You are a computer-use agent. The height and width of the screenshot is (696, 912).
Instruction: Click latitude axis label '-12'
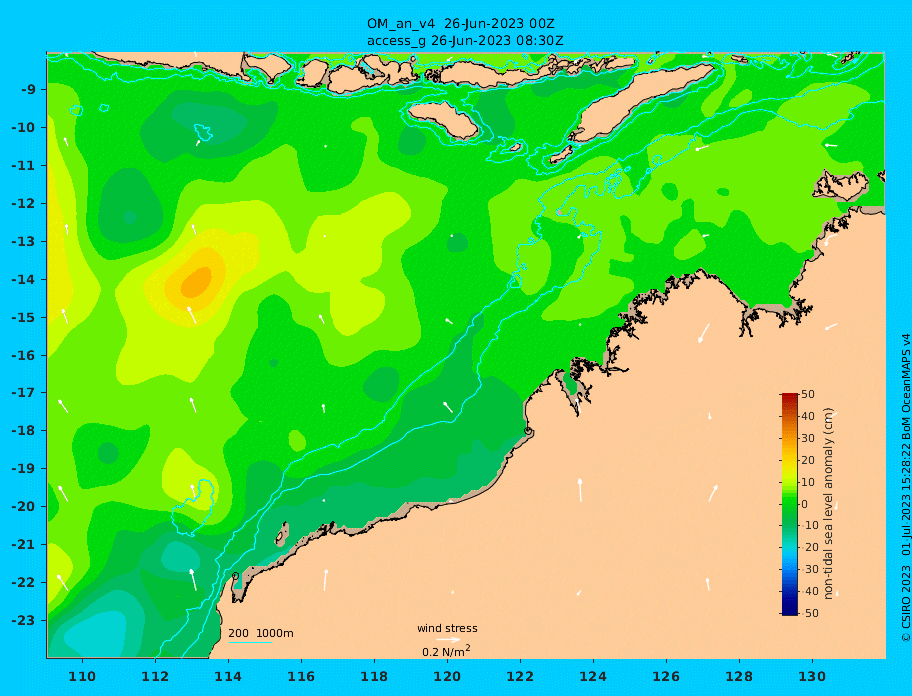pos(24,204)
